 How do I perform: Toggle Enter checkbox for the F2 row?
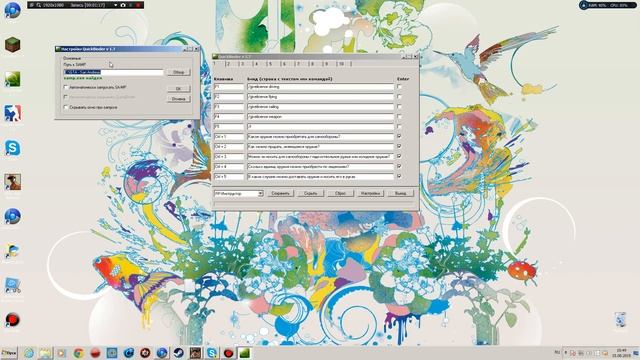click(399, 97)
